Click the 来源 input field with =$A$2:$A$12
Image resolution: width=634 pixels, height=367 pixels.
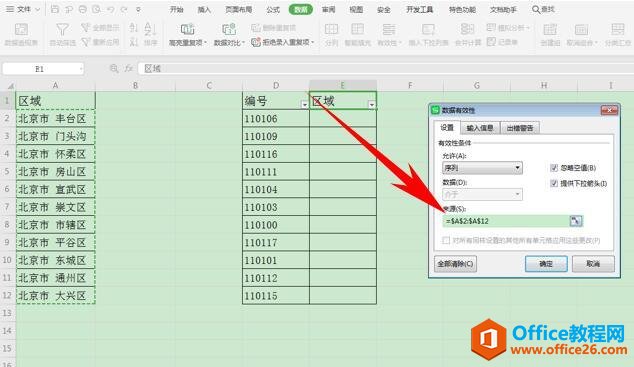[506, 221]
